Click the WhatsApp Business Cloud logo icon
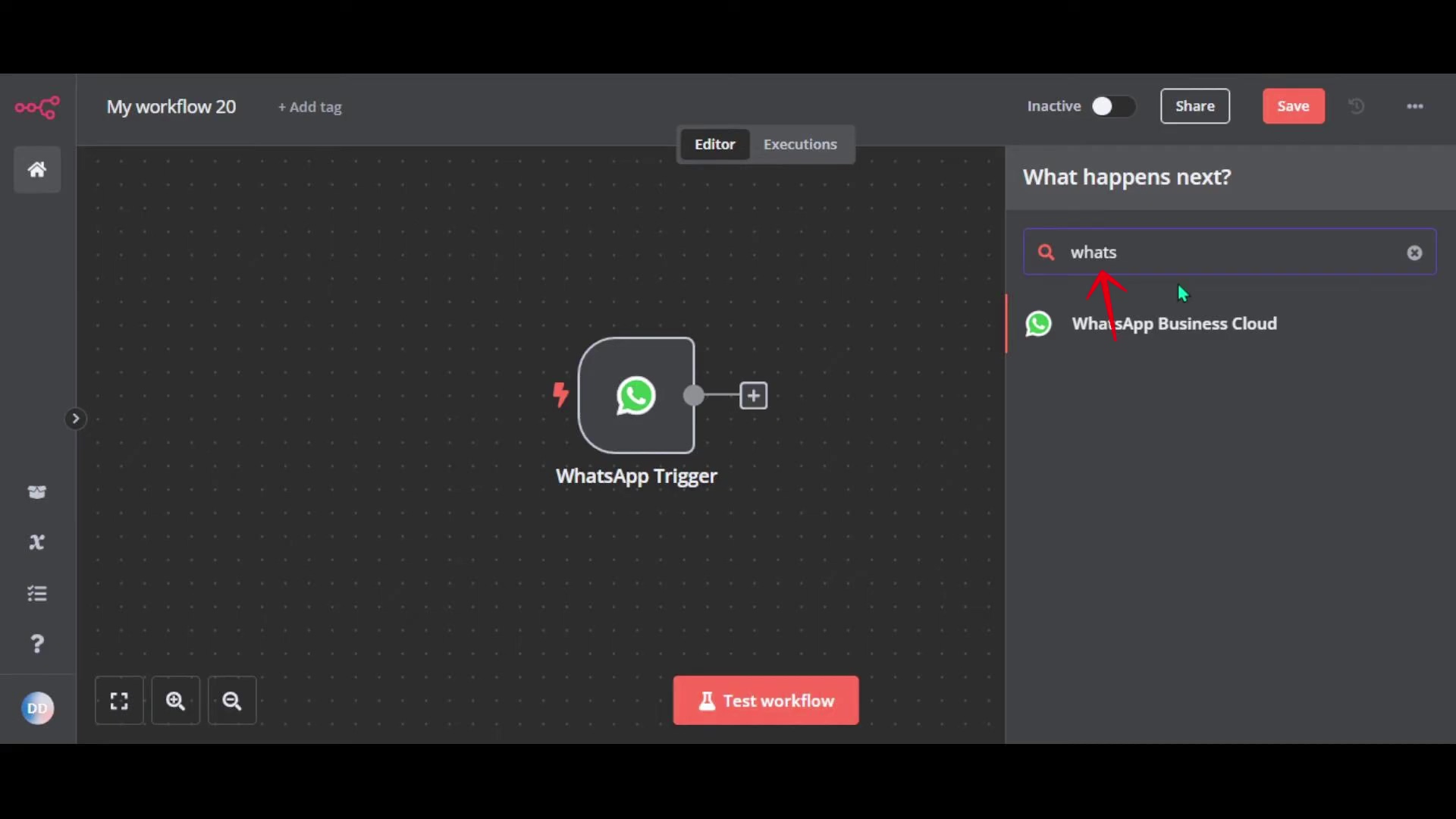The image size is (1456, 819). (x=1039, y=324)
